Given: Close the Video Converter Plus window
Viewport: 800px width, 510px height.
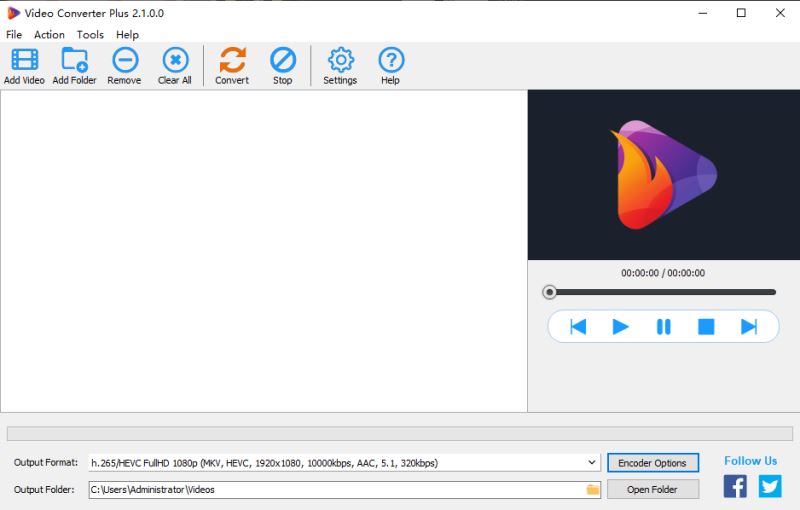Looking at the screenshot, I should point(780,13).
